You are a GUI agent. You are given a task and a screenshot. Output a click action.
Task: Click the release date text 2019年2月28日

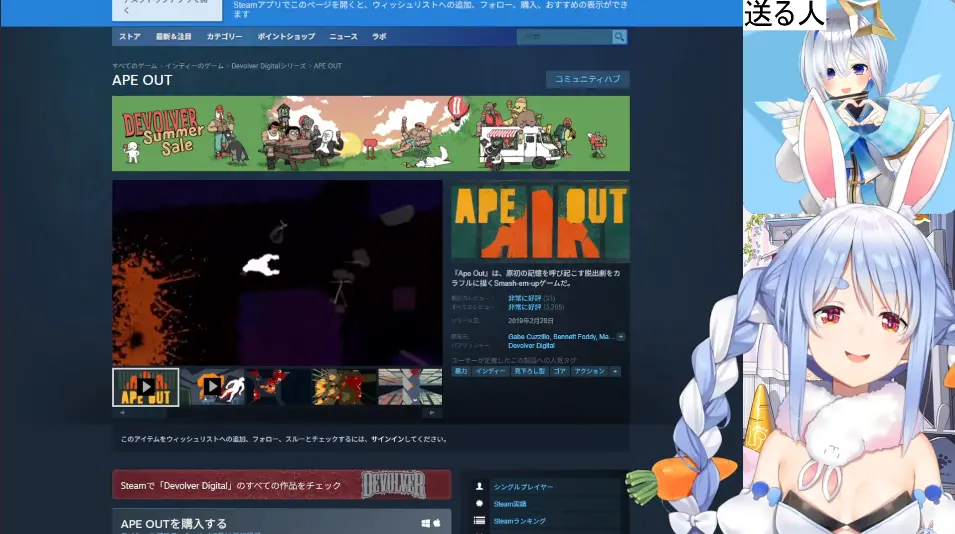(x=530, y=321)
